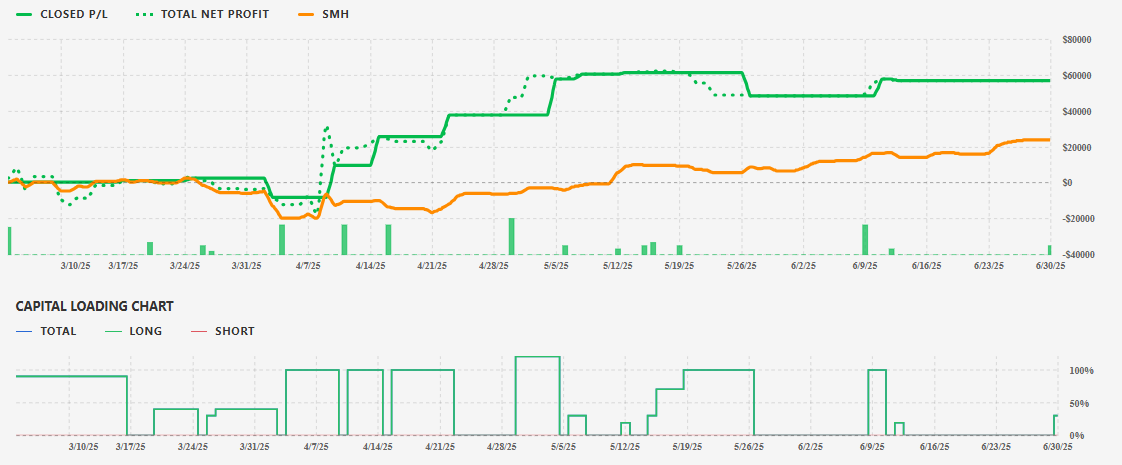Toggle the SHORT capital loading series

[223, 331]
